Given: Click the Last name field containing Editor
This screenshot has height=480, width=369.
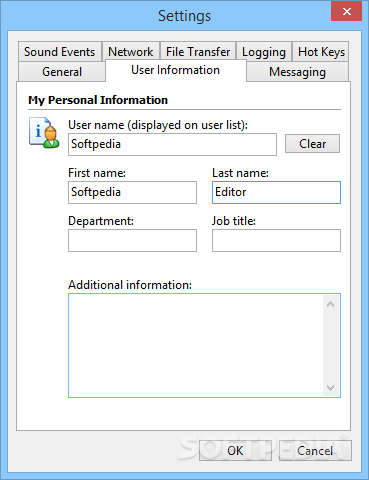Looking at the screenshot, I should [x=276, y=192].
